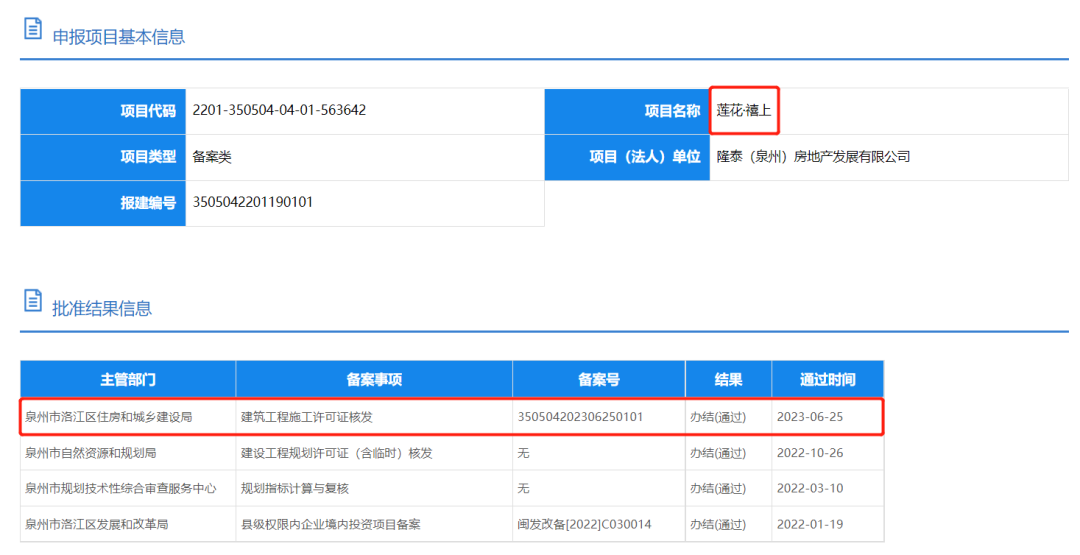Select the 备案类 project type value
1080x555 pixels.
(x=212, y=157)
